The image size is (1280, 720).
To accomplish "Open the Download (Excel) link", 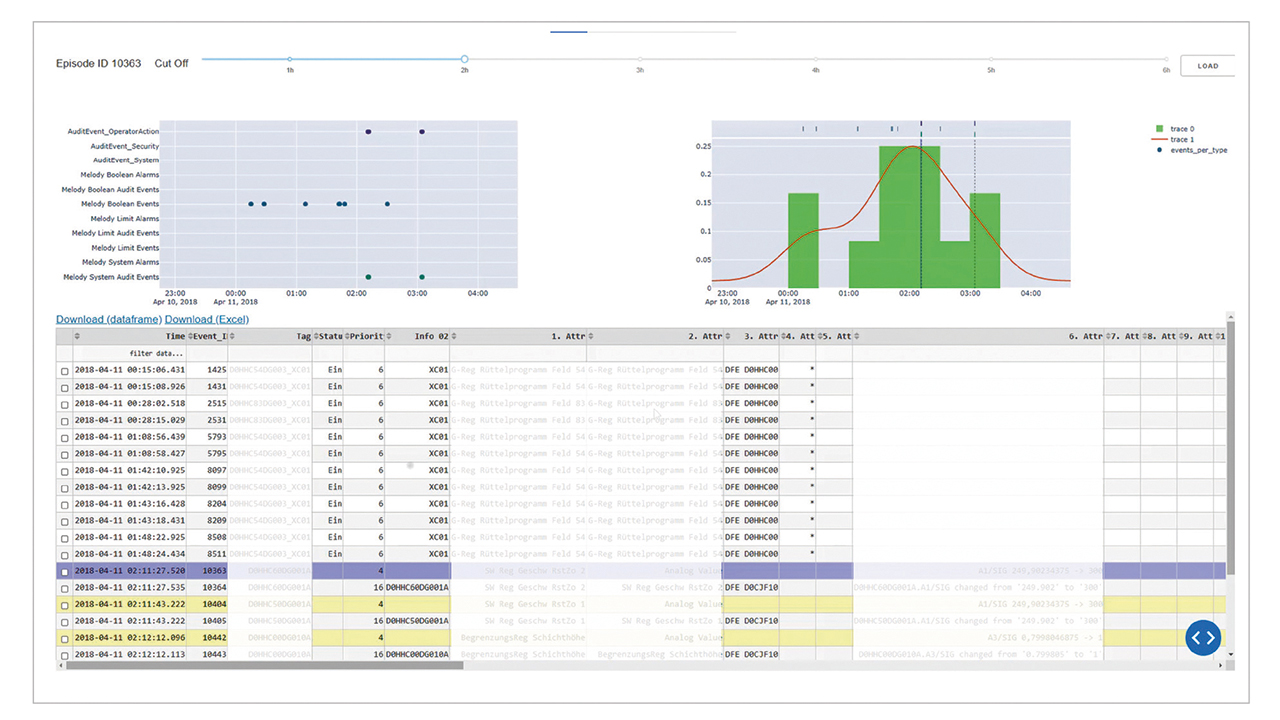I will pos(207,319).
